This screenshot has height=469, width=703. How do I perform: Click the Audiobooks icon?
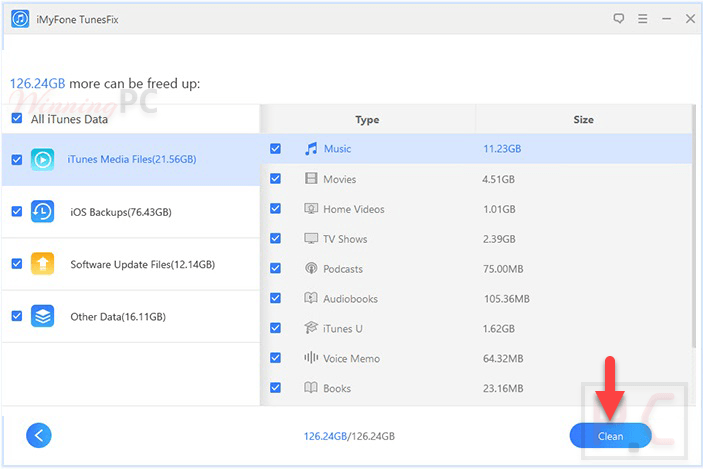311,298
